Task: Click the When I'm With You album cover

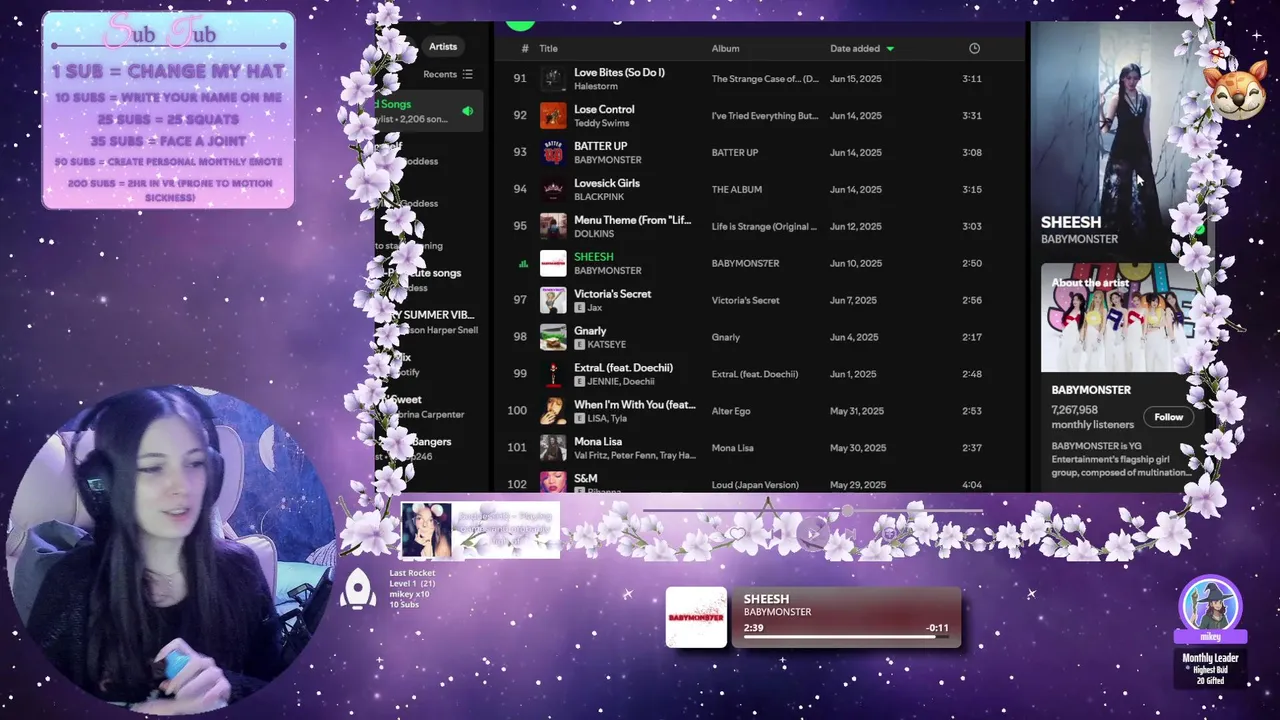Action: tap(553, 411)
